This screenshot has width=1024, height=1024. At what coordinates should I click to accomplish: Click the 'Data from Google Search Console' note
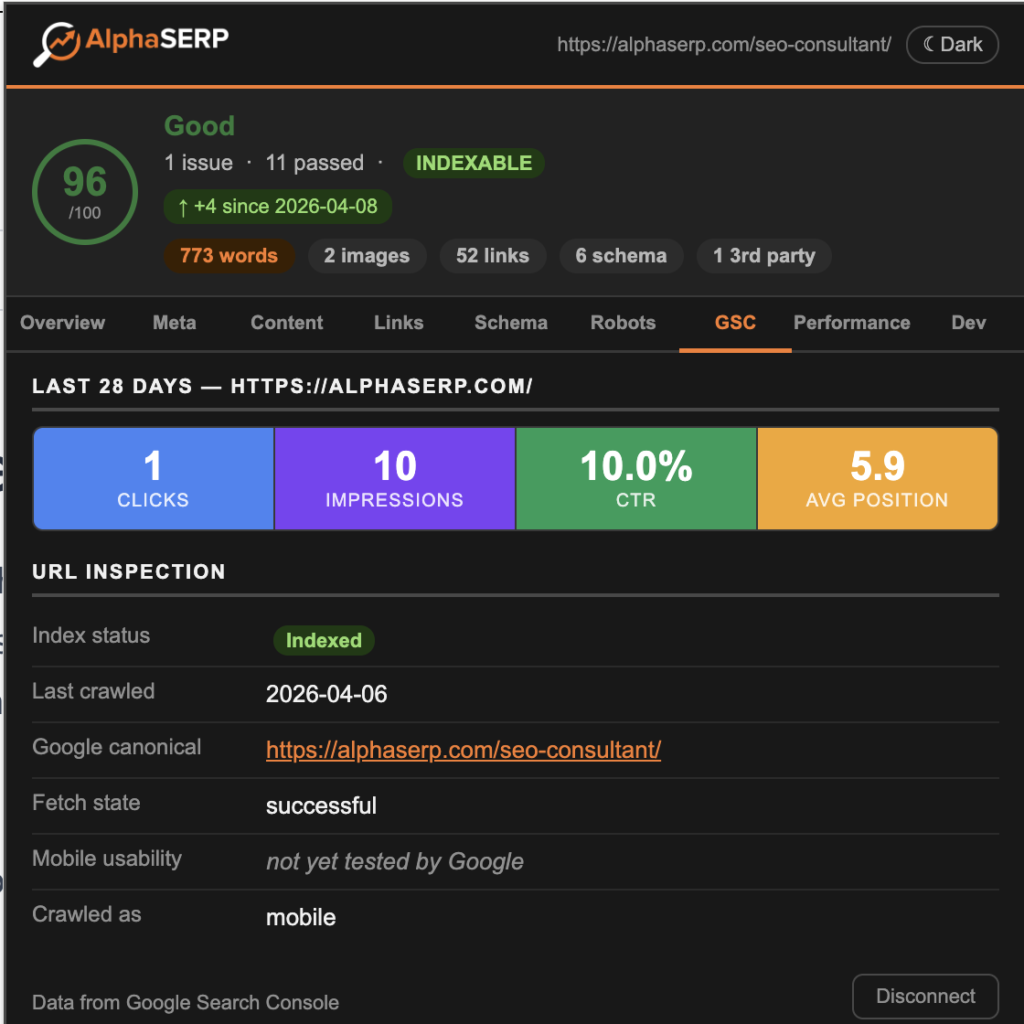coord(185,1002)
